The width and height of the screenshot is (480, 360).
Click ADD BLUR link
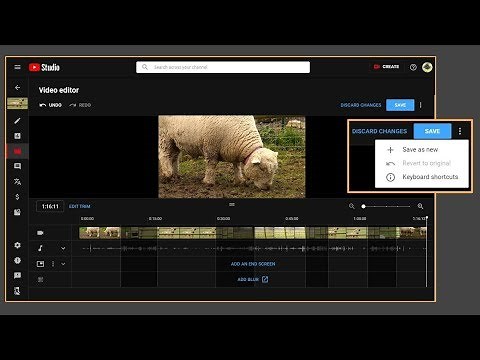pos(248,279)
